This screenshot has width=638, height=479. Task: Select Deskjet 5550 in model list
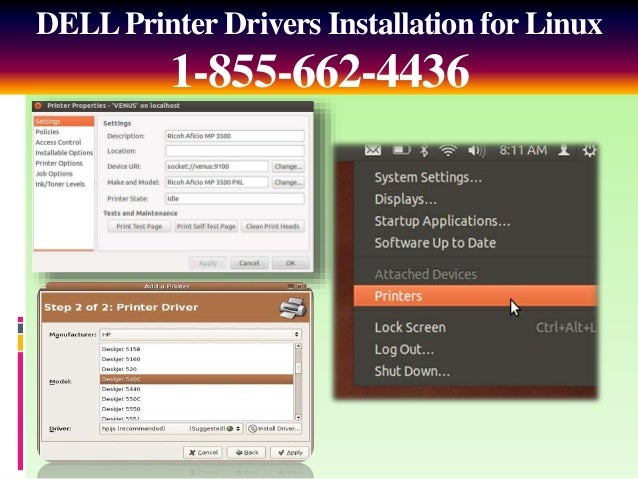pos(197,409)
